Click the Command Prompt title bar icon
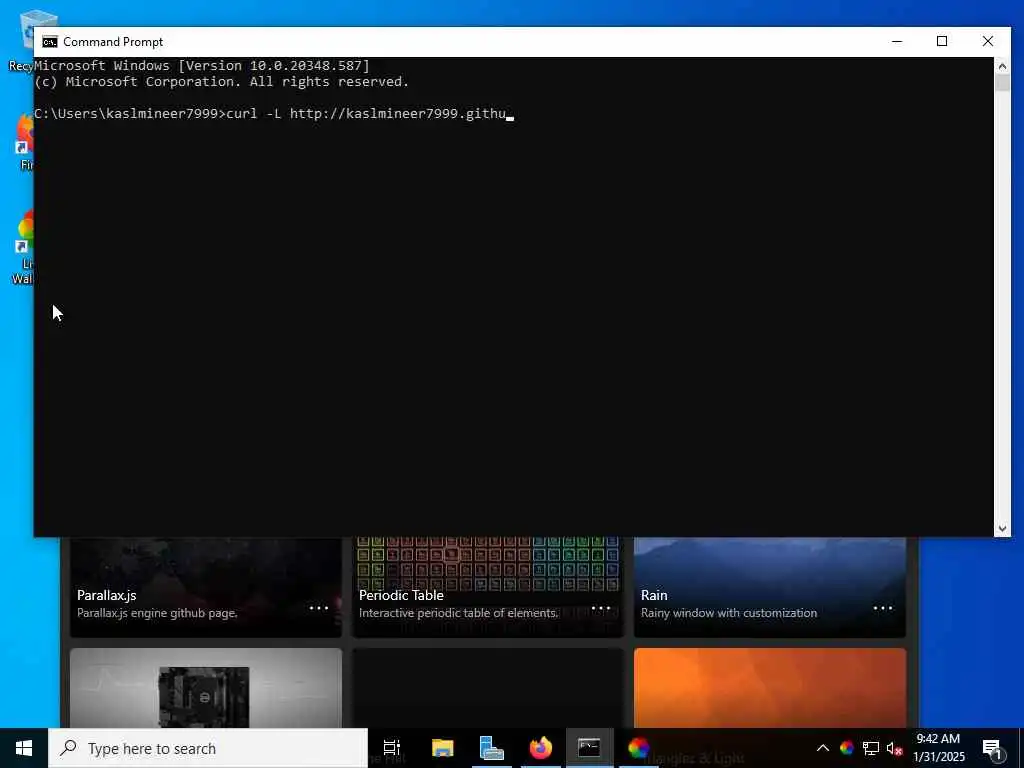Screen dimensions: 1024x768 click(x=50, y=42)
